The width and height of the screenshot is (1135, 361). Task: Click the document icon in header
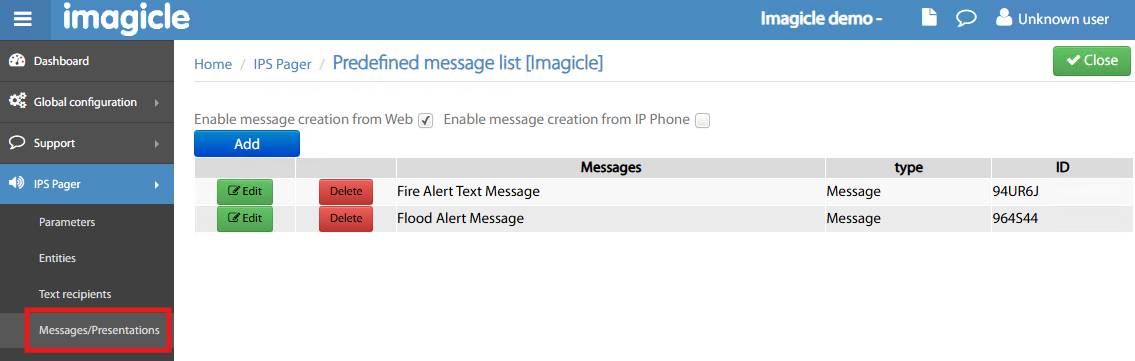[929, 18]
